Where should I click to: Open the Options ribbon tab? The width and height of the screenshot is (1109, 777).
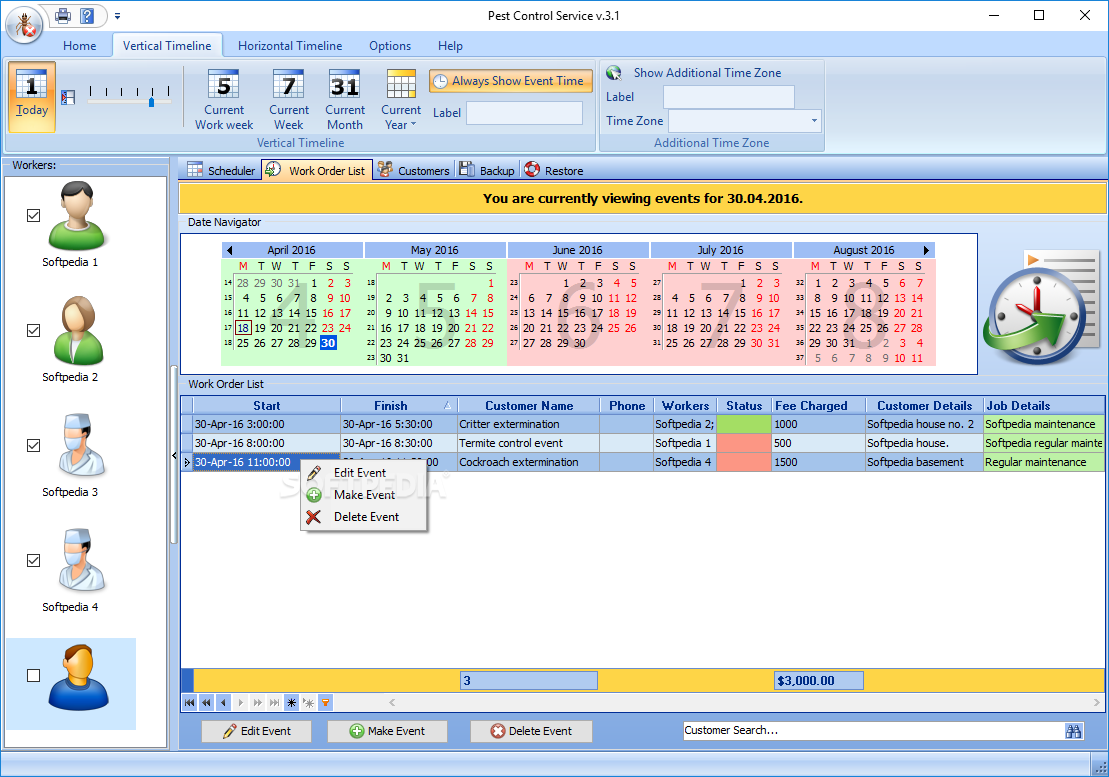coord(390,46)
